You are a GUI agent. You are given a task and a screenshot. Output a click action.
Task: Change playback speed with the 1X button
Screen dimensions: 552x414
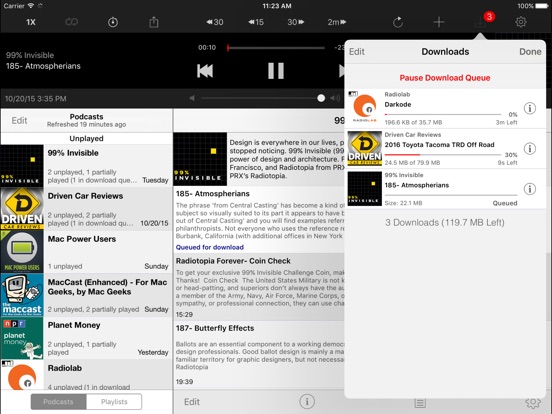pos(31,22)
